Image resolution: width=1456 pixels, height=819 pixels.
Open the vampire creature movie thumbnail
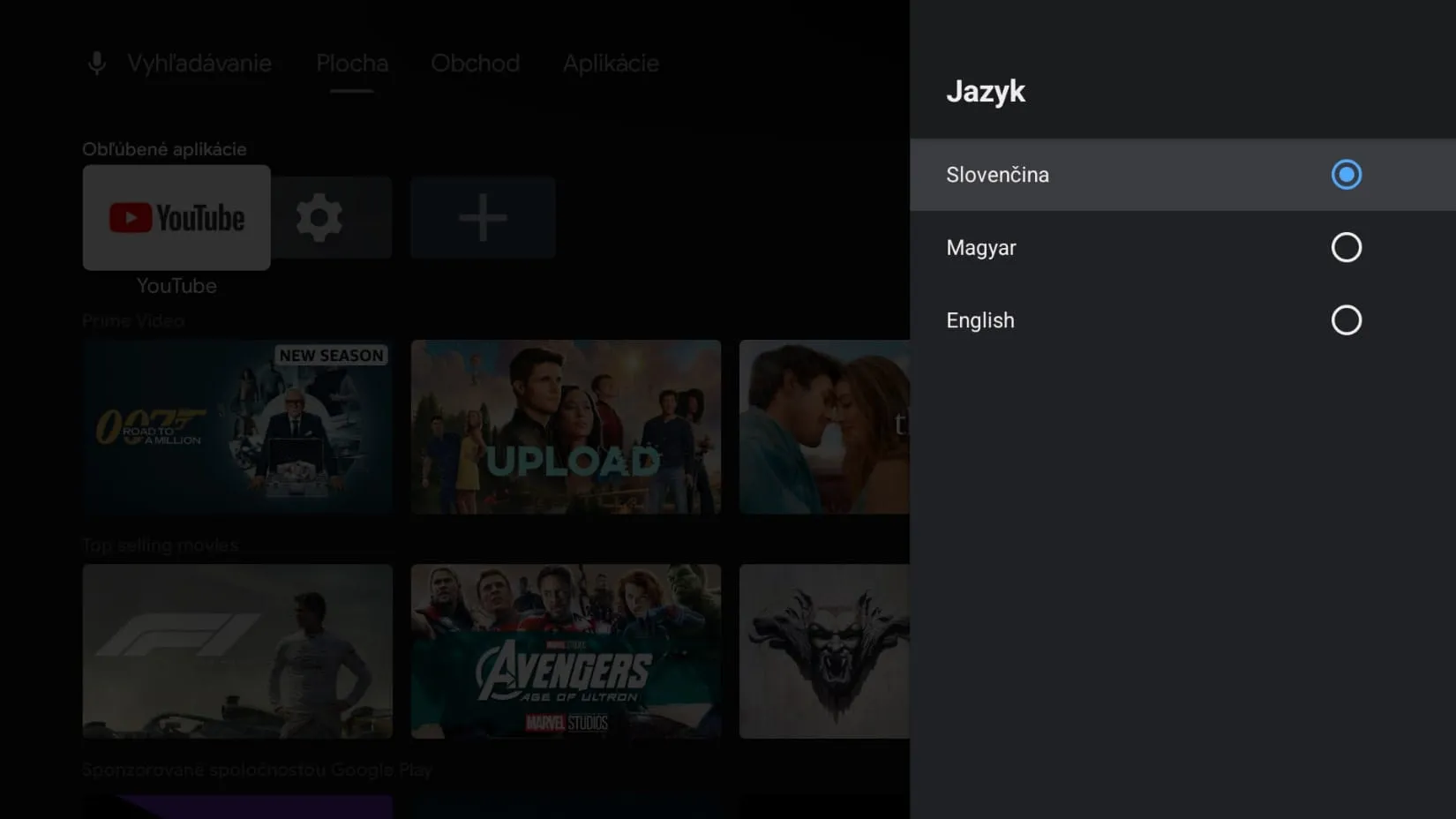coord(824,651)
